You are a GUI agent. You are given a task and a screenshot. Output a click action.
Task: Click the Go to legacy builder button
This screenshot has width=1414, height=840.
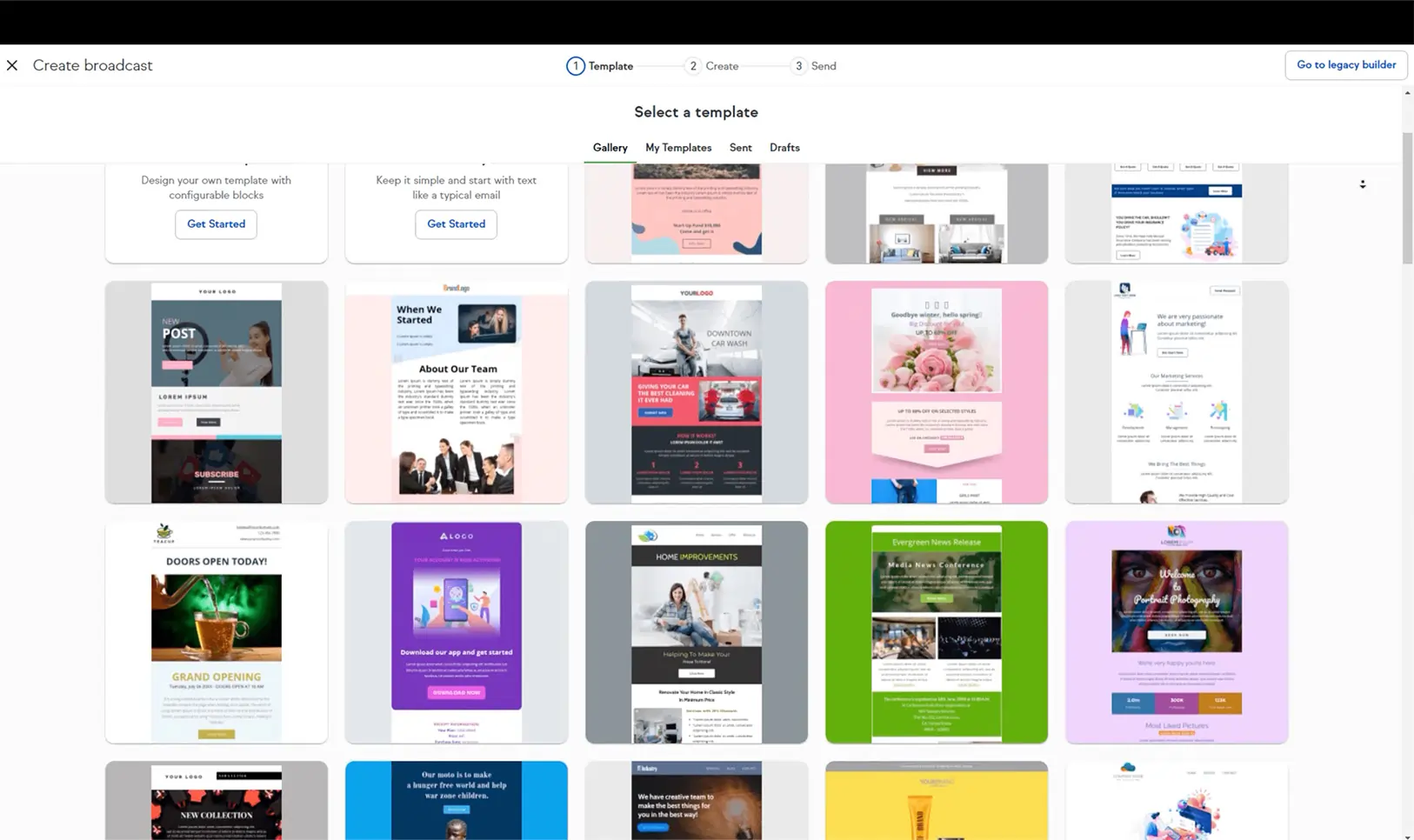point(1346,65)
